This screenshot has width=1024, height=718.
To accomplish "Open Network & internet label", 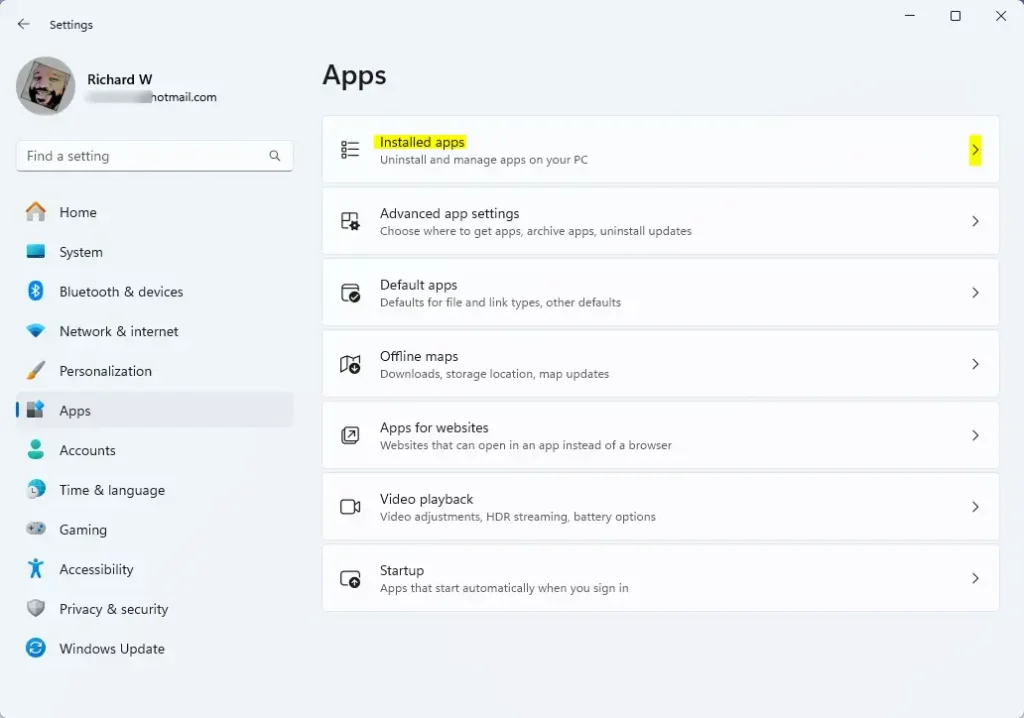I will pyautogui.click(x=119, y=331).
